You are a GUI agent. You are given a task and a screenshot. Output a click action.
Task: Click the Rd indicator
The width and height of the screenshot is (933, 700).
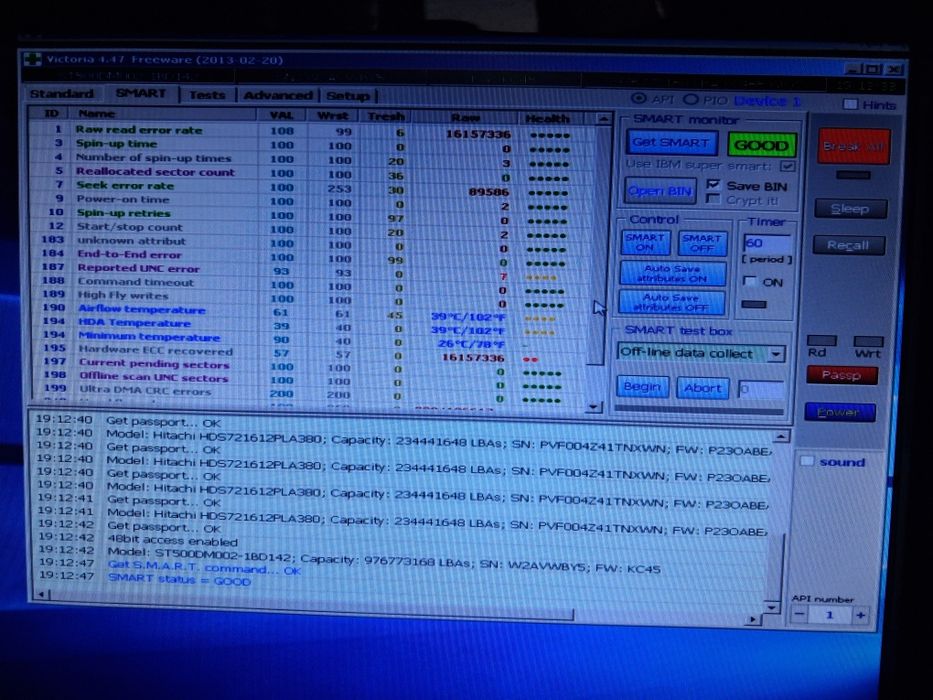(x=821, y=340)
